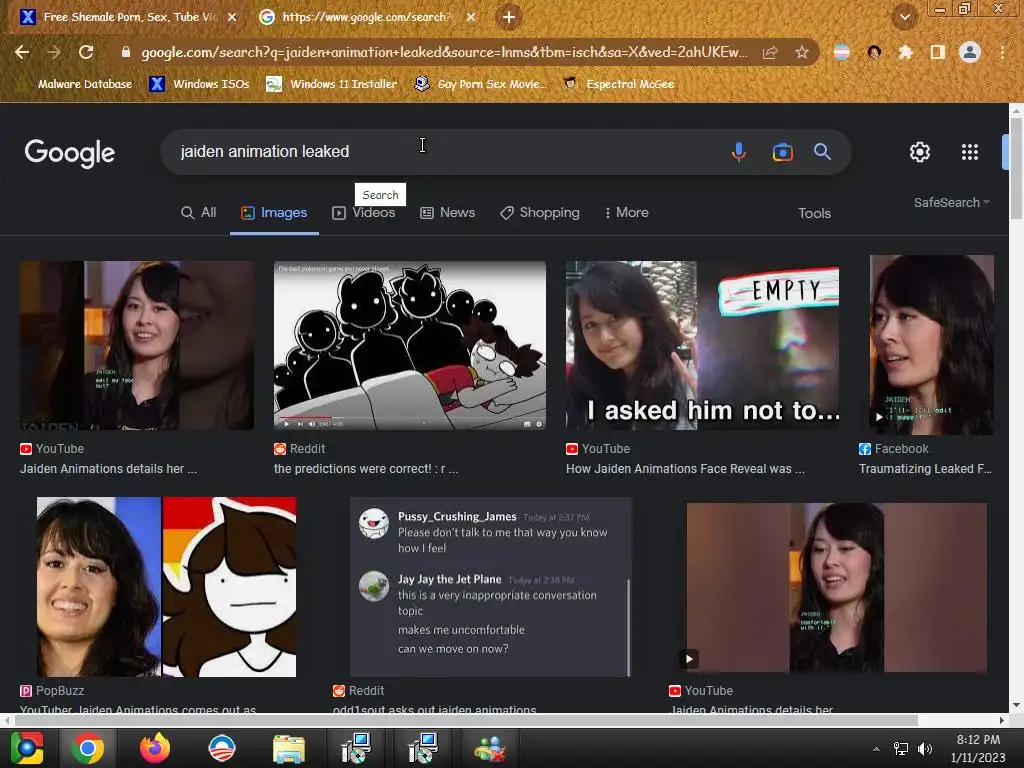Click the volume speaker tray icon
The width and height of the screenshot is (1024, 768).
pyautogui.click(x=925, y=748)
